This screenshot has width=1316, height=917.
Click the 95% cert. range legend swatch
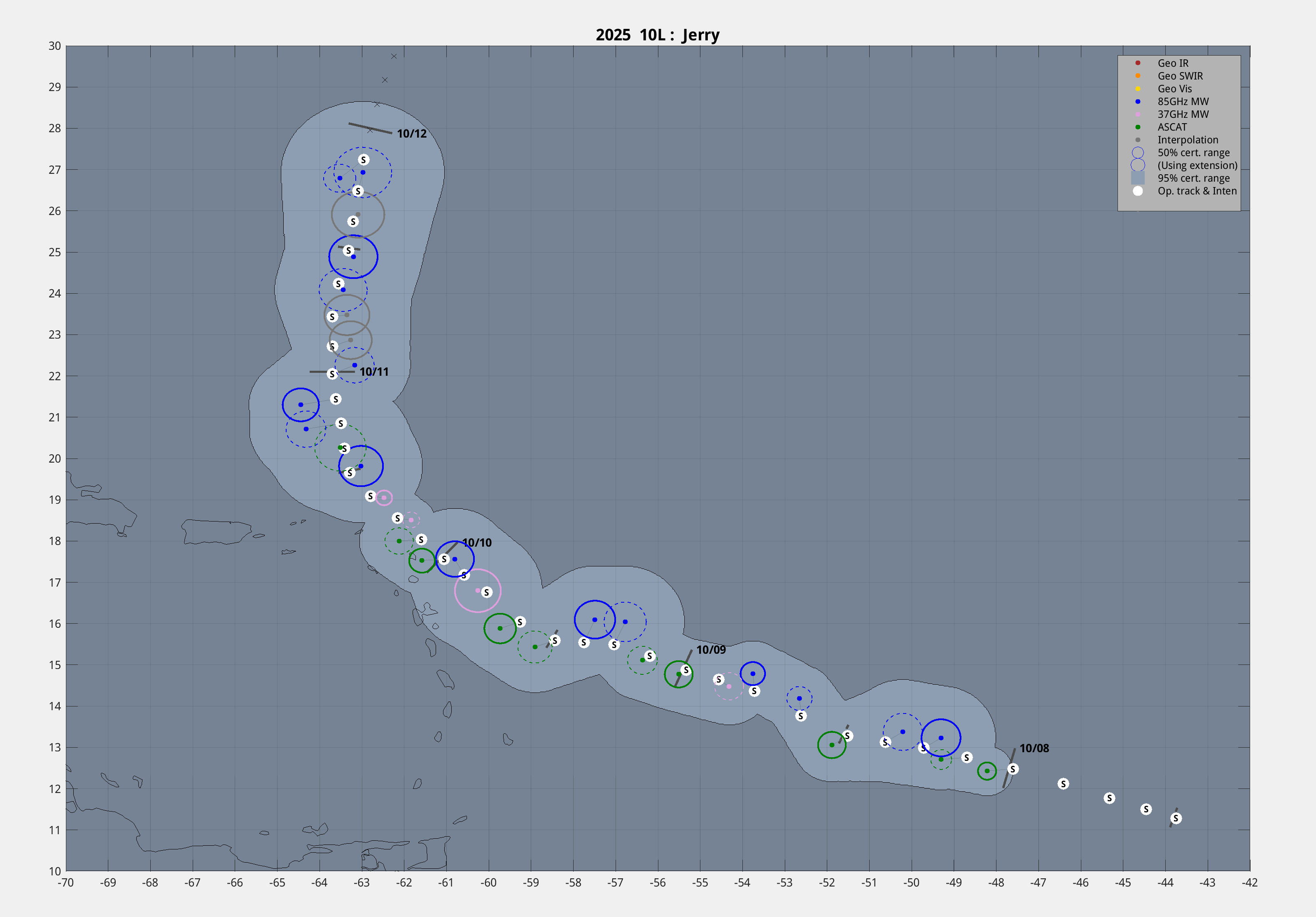click(x=1138, y=178)
